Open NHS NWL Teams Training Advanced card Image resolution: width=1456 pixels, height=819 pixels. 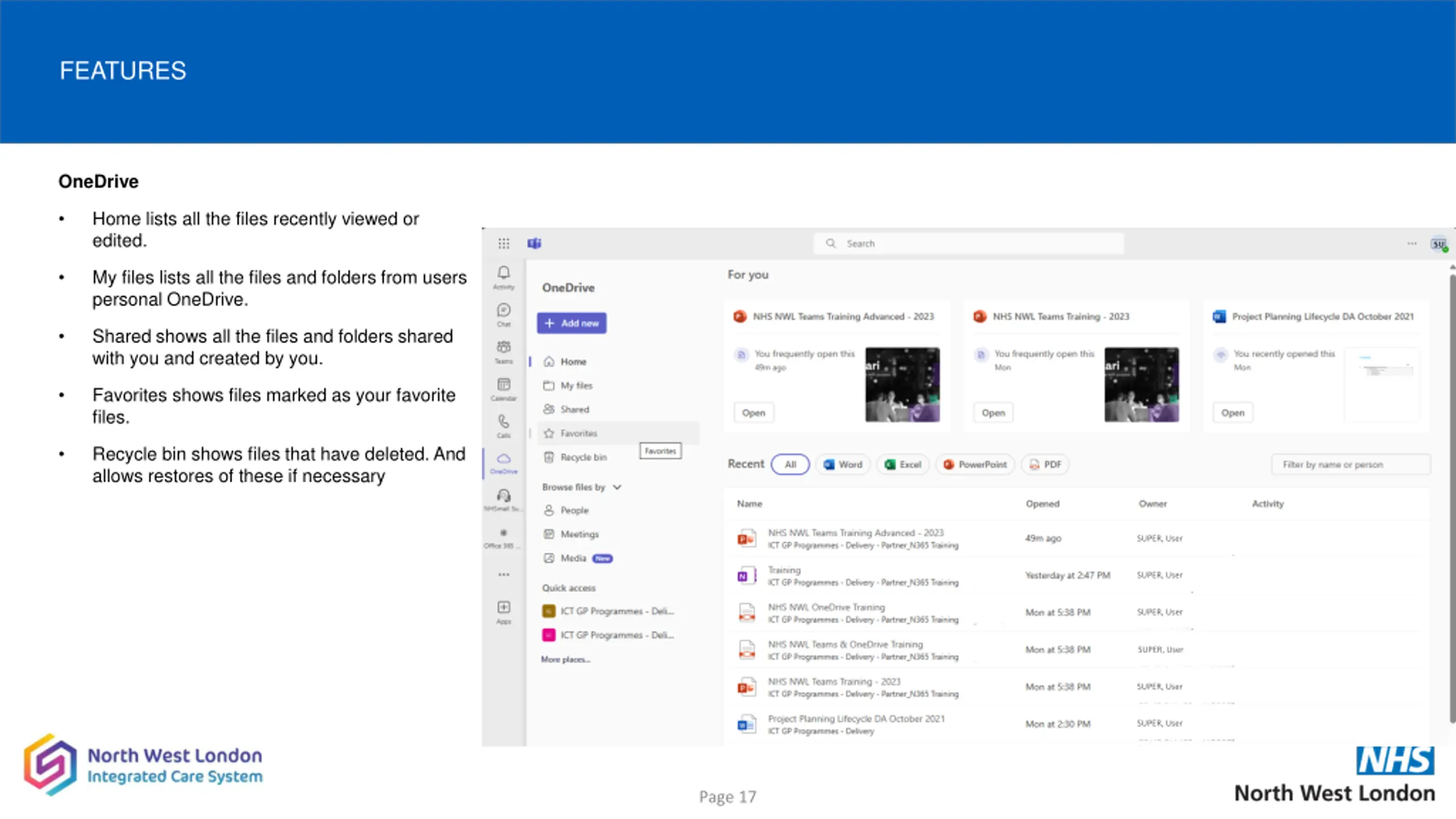click(x=754, y=413)
